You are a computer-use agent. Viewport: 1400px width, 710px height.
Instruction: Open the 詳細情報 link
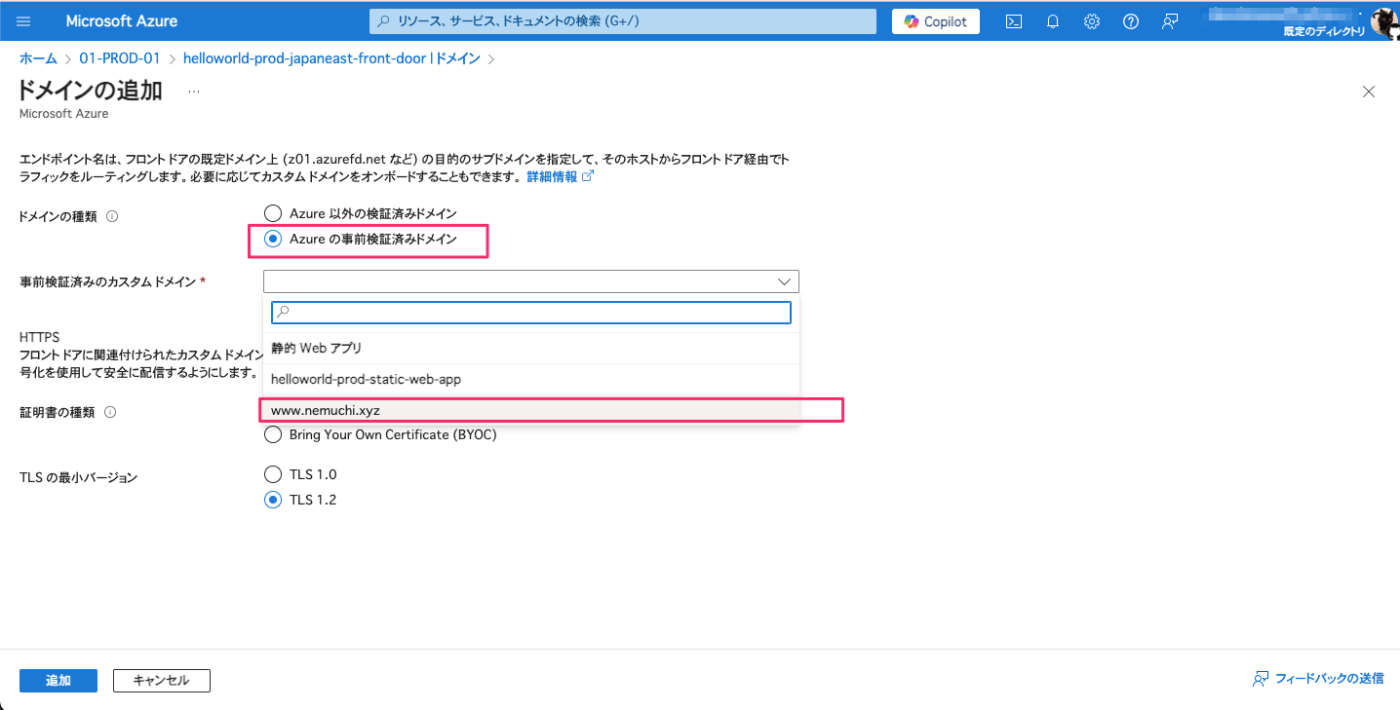pyautogui.click(x=560, y=176)
